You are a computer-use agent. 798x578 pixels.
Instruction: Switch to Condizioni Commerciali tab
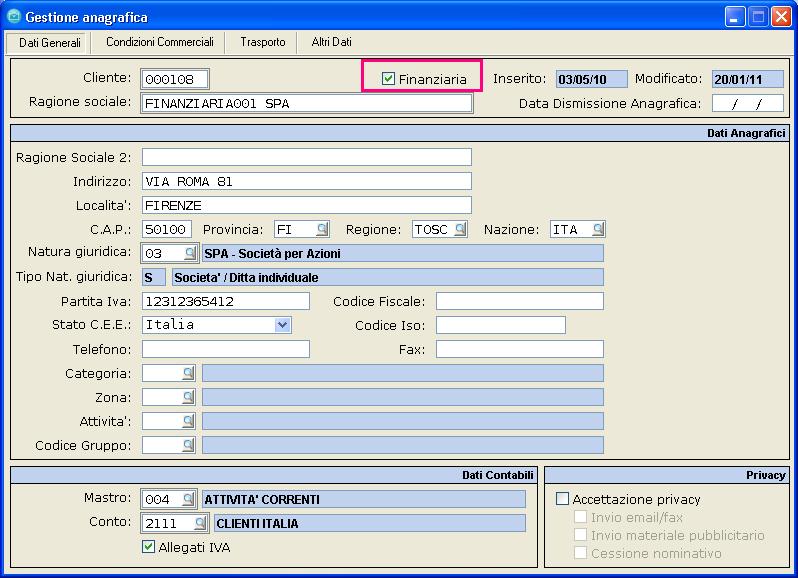[159, 42]
